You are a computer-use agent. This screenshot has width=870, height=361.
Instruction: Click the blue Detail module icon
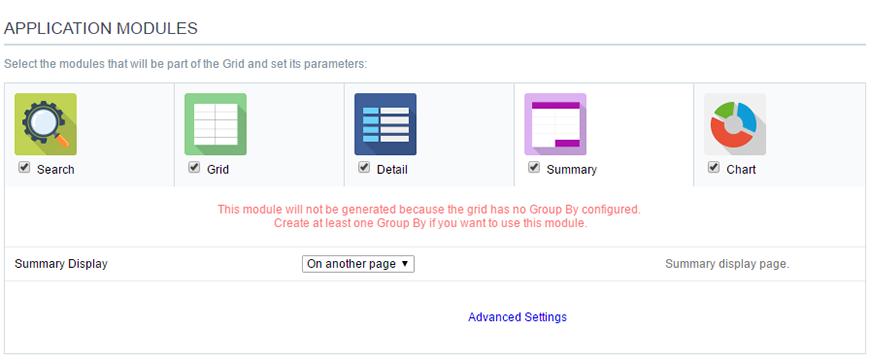point(385,124)
